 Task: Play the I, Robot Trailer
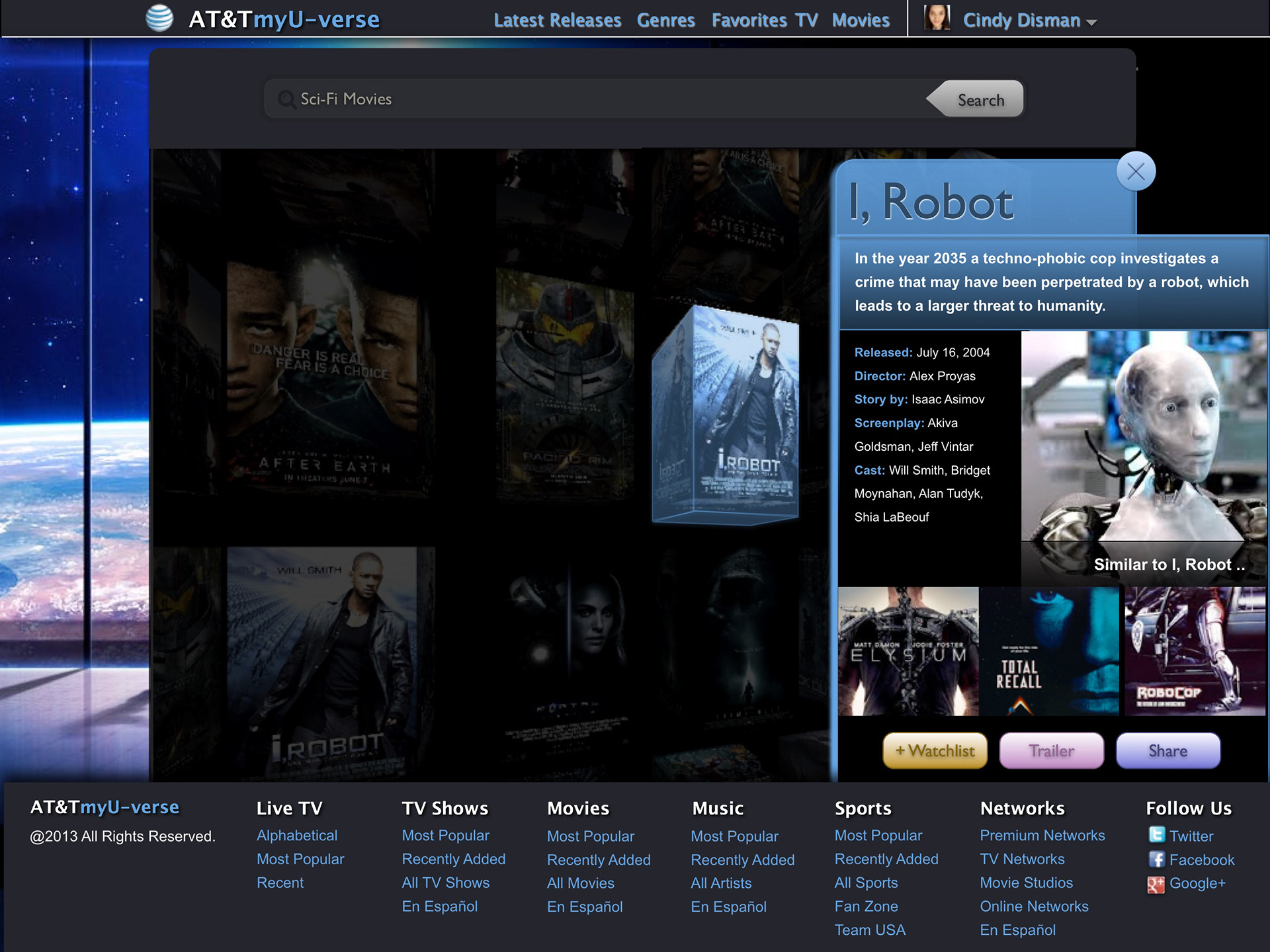tap(1051, 750)
